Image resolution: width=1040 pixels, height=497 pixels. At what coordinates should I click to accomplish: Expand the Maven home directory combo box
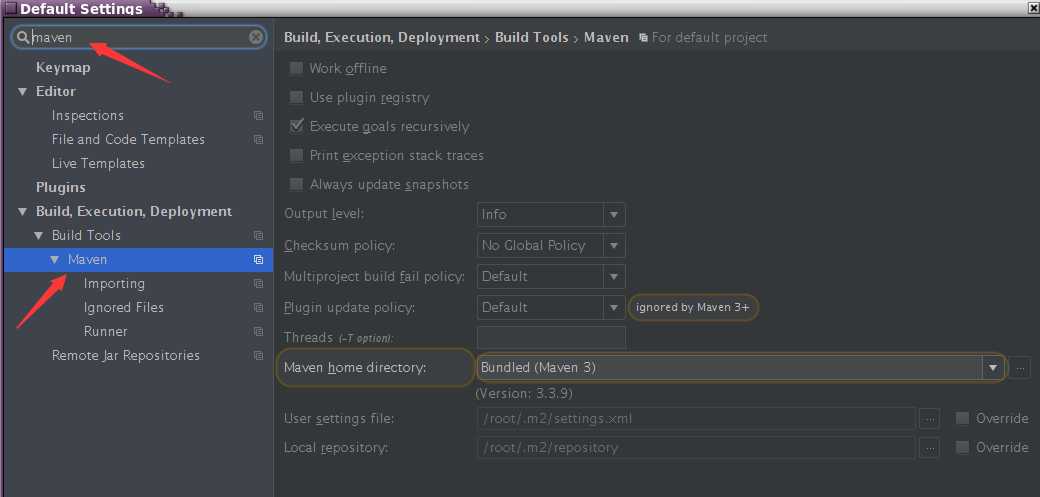click(x=992, y=368)
